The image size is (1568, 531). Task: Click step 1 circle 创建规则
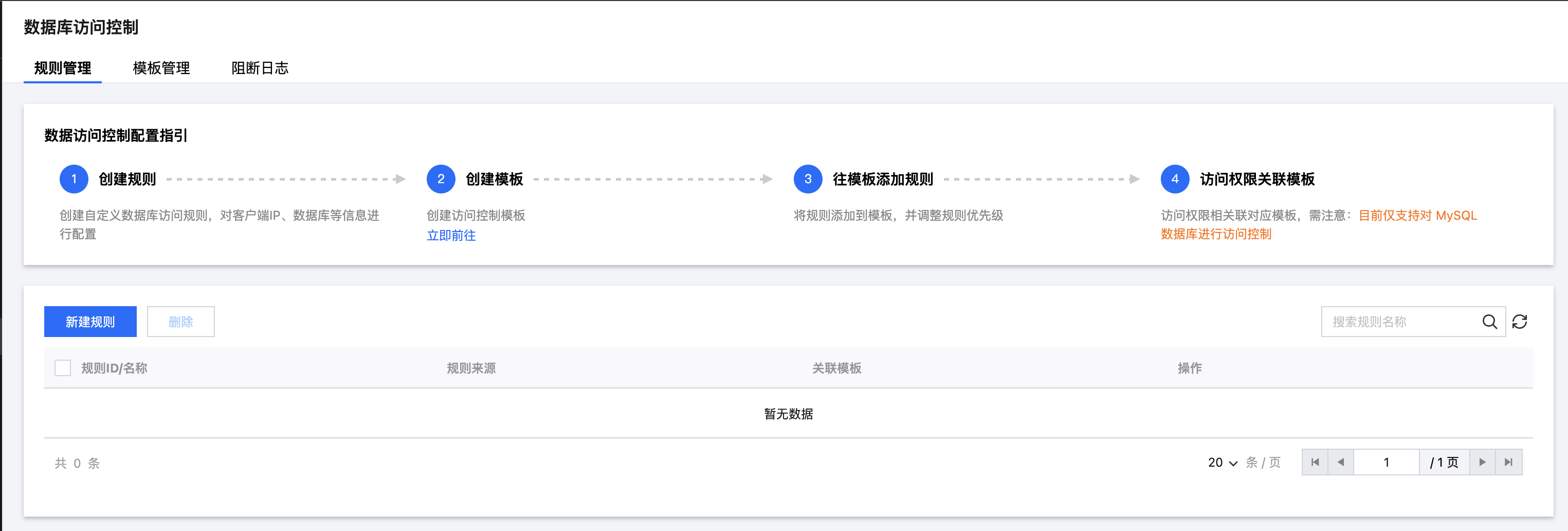[74, 179]
